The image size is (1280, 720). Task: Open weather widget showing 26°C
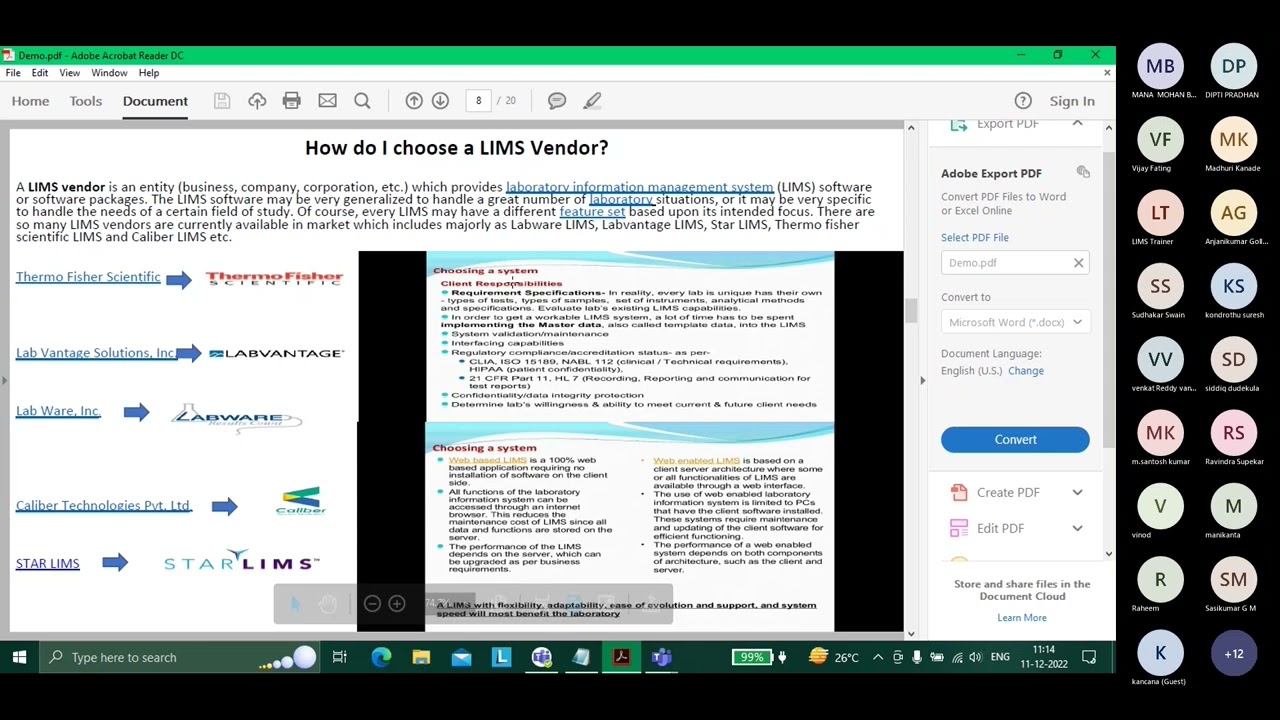click(835, 657)
